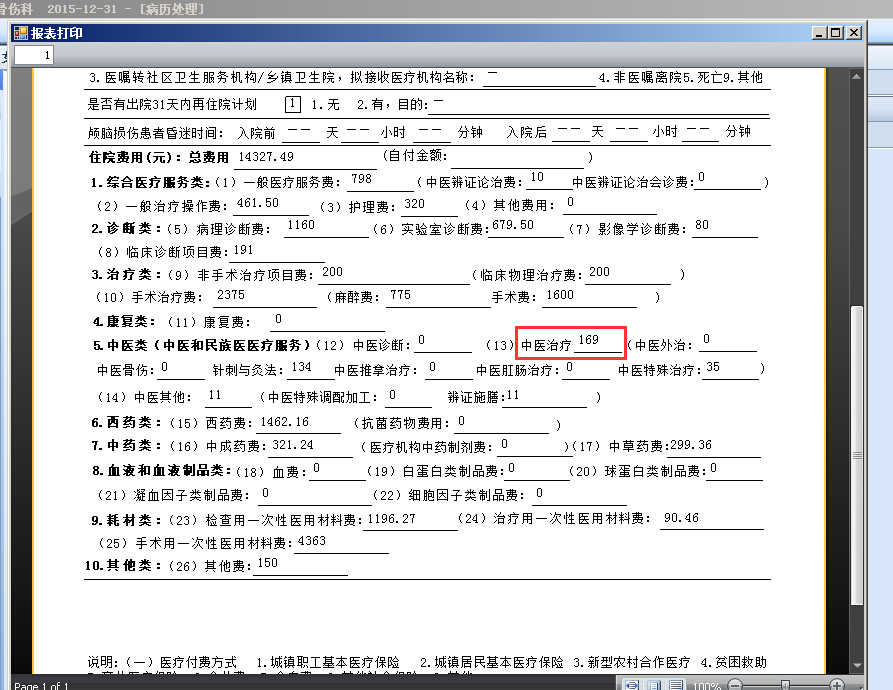Click the vertical scrollbar thumb
Viewport: 893px width, 690px height.
[856, 455]
